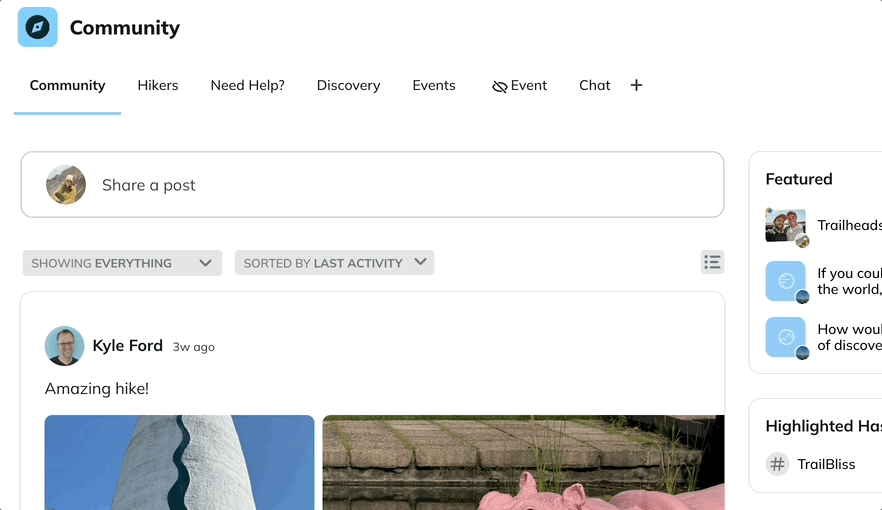
Task: Add a new tab with plus icon
Action: tap(636, 85)
